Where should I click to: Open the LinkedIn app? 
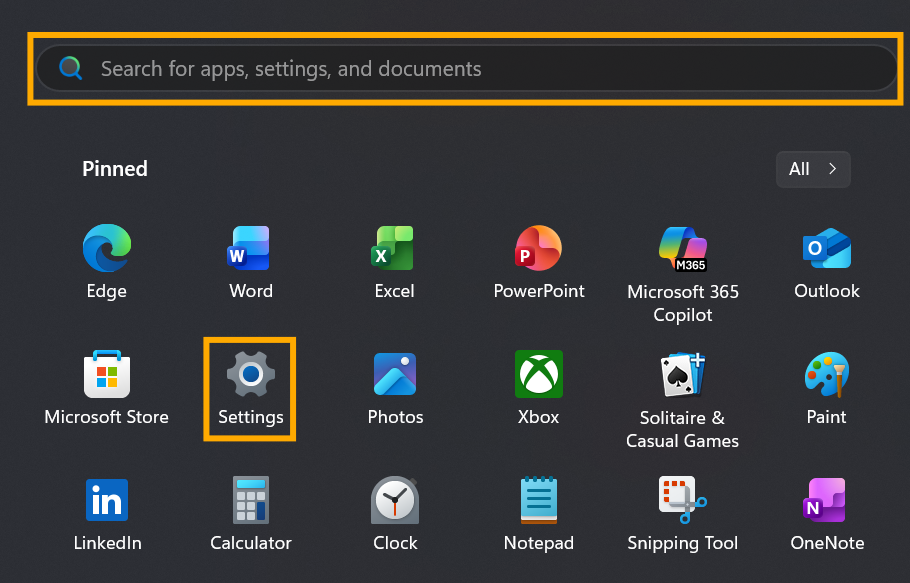pyautogui.click(x=107, y=513)
